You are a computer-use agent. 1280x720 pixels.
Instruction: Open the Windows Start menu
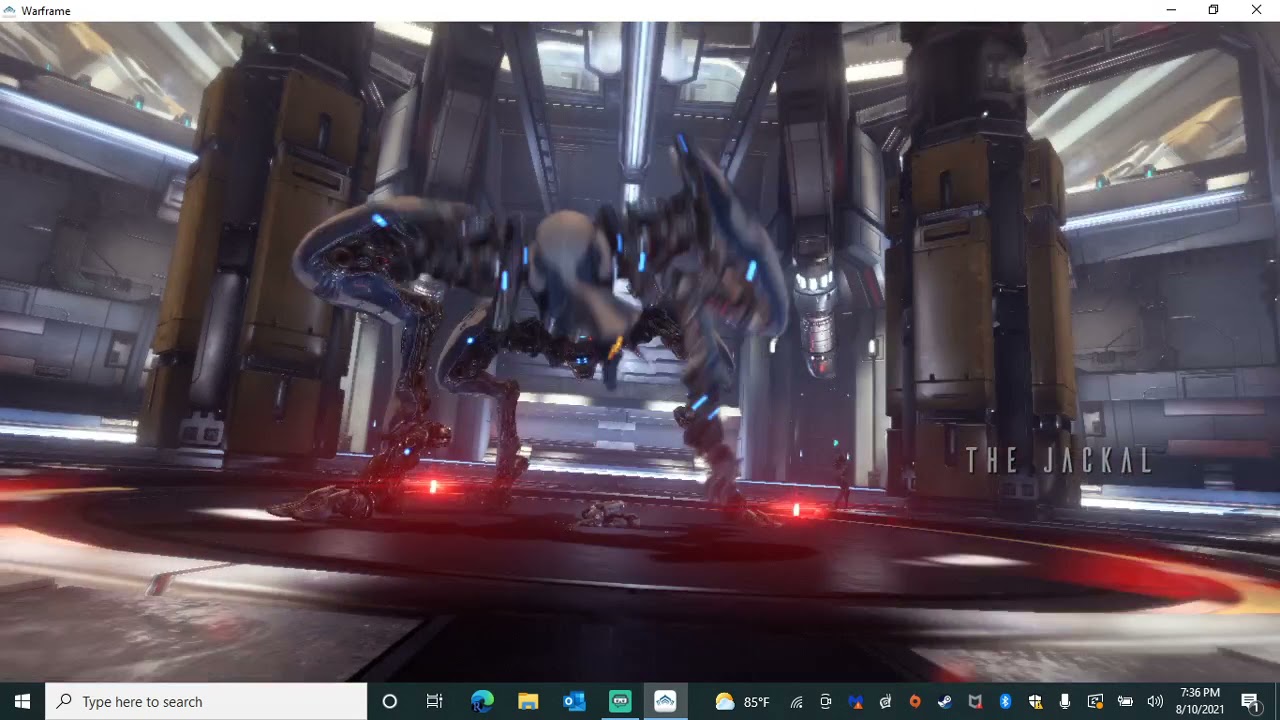[22, 701]
